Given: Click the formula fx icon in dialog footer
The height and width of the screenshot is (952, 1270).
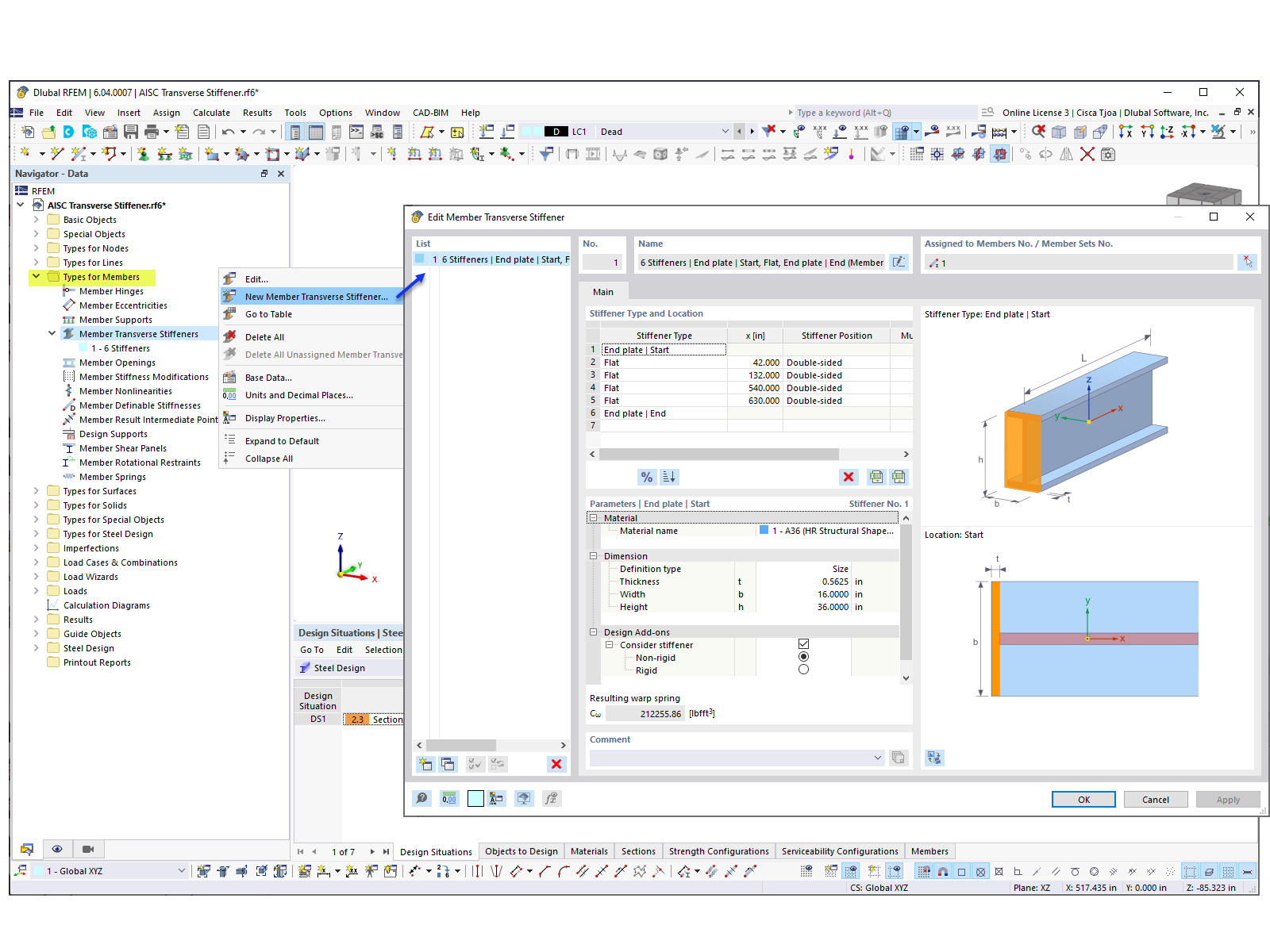Looking at the screenshot, I should [x=551, y=799].
